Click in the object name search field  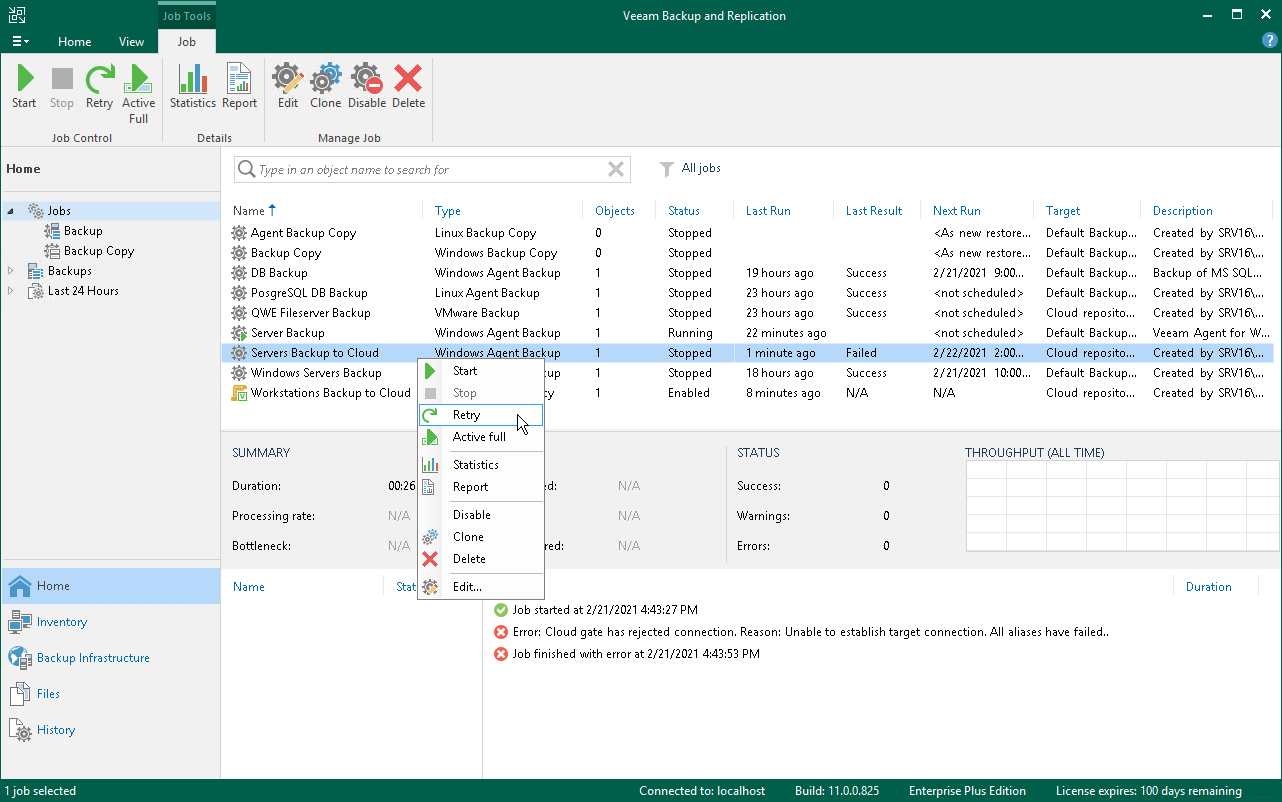[x=431, y=170]
